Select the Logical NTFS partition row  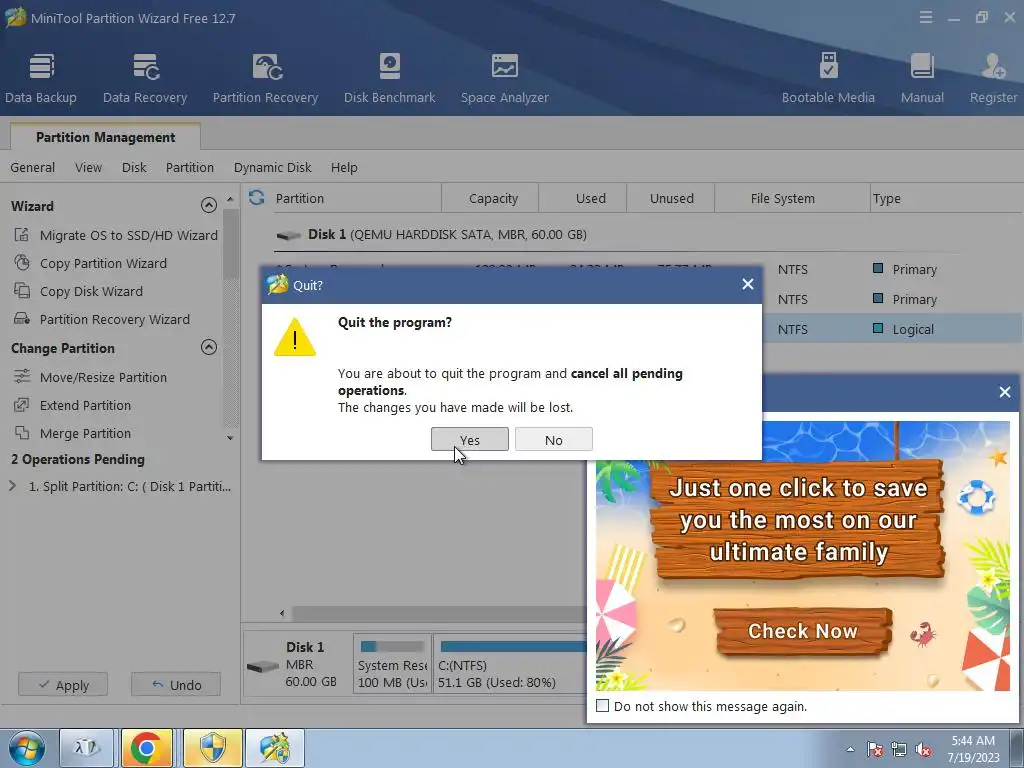coord(893,329)
